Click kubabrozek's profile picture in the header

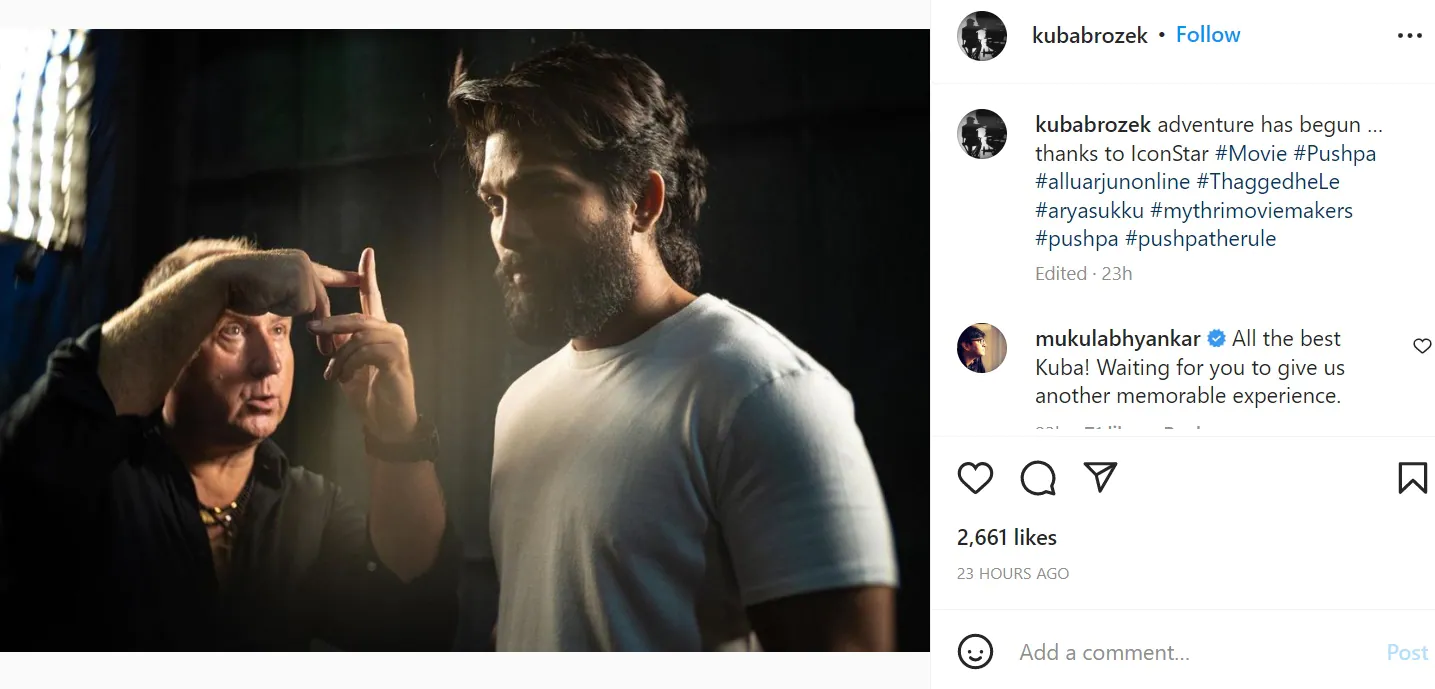tap(982, 36)
